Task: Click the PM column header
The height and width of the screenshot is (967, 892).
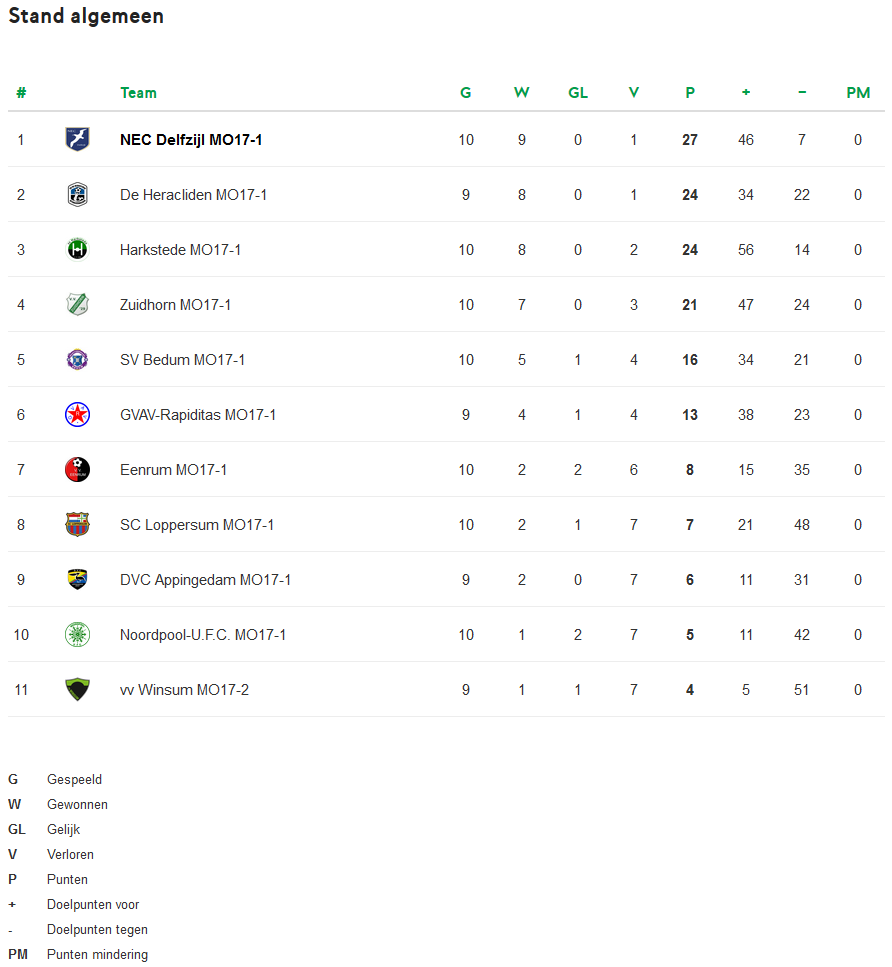Action: click(858, 93)
